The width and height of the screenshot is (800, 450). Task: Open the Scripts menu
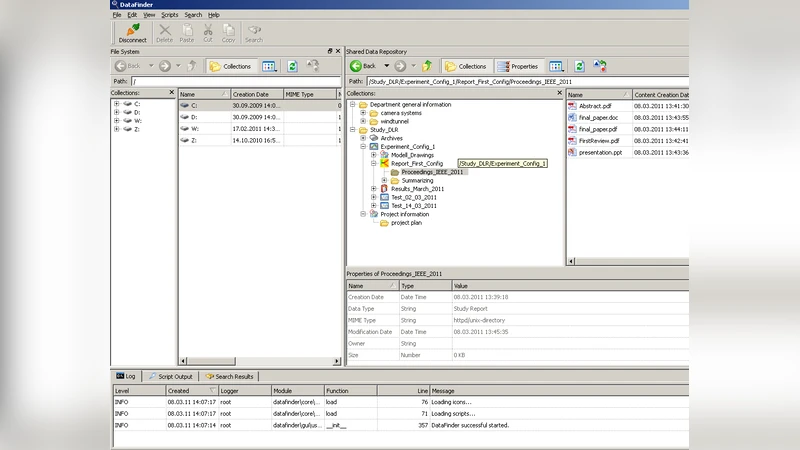pyautogui.click(x=169, y=15)
